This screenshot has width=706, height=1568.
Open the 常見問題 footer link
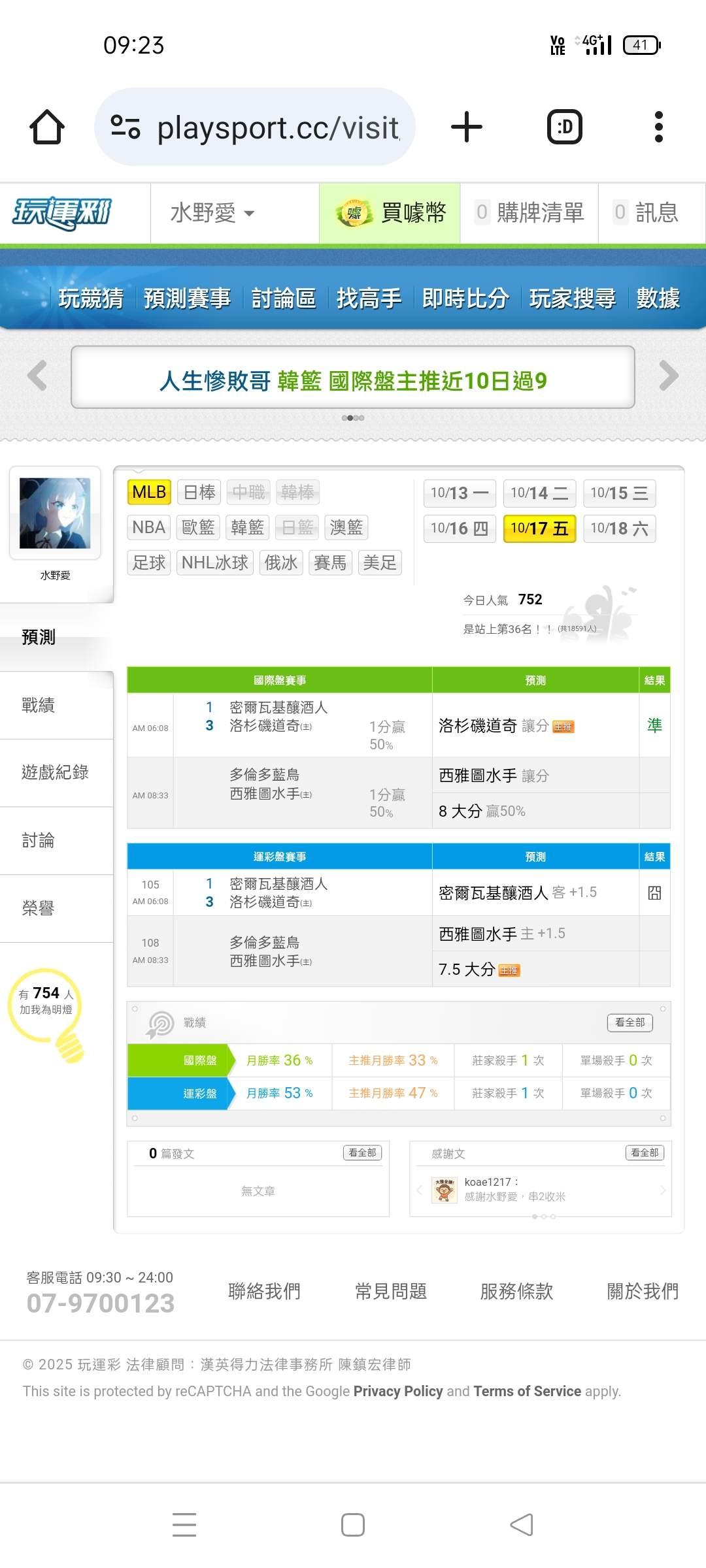pyautogui.click(x=390, y=1291)
